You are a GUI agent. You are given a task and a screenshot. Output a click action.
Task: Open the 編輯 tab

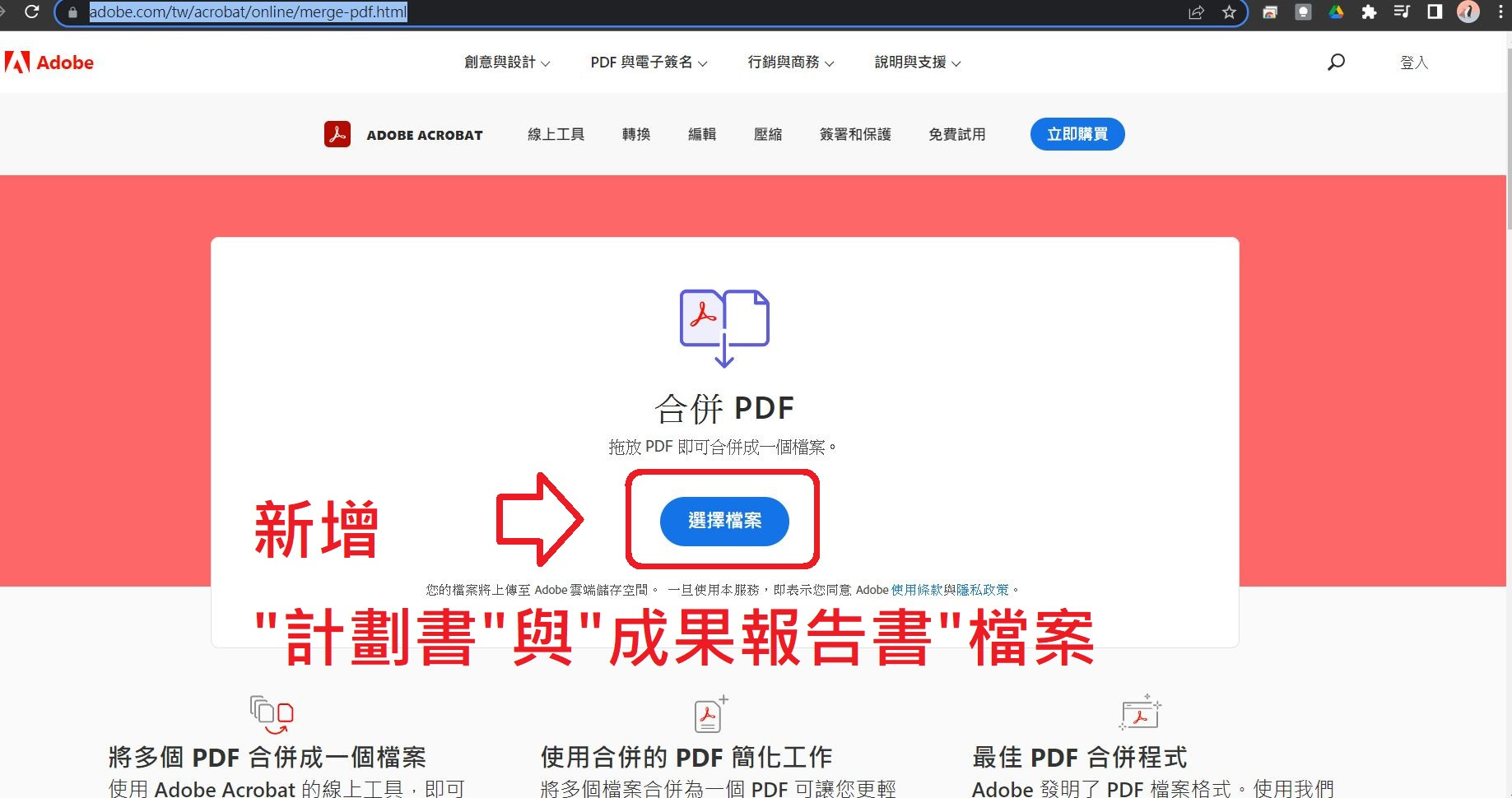[x=702, y=134]
